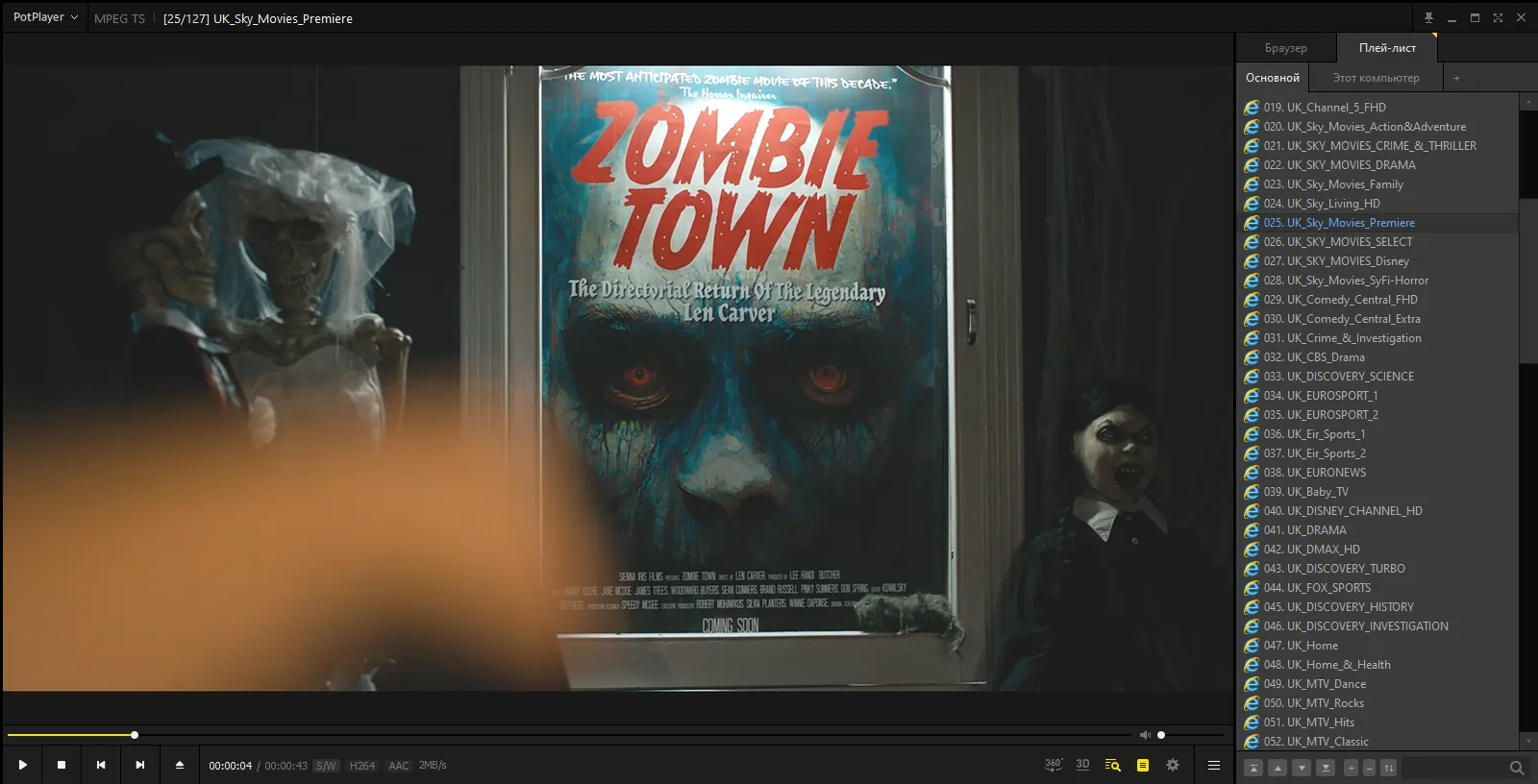Remove item from playlist with minus button
1538x784 pixels.
point(1369,768)
